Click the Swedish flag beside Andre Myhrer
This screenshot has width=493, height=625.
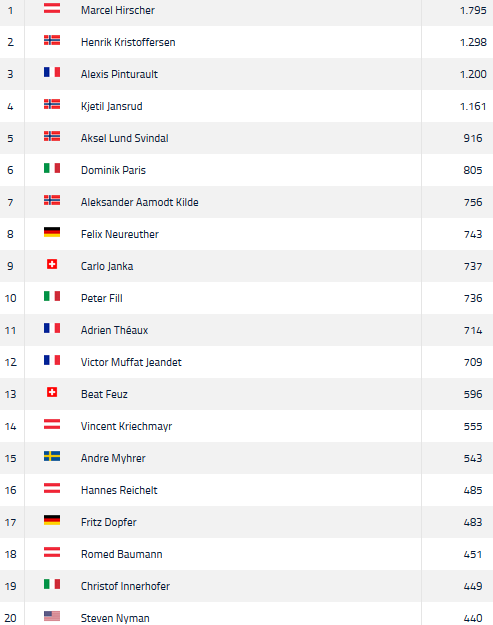click(x=52, y=456)
